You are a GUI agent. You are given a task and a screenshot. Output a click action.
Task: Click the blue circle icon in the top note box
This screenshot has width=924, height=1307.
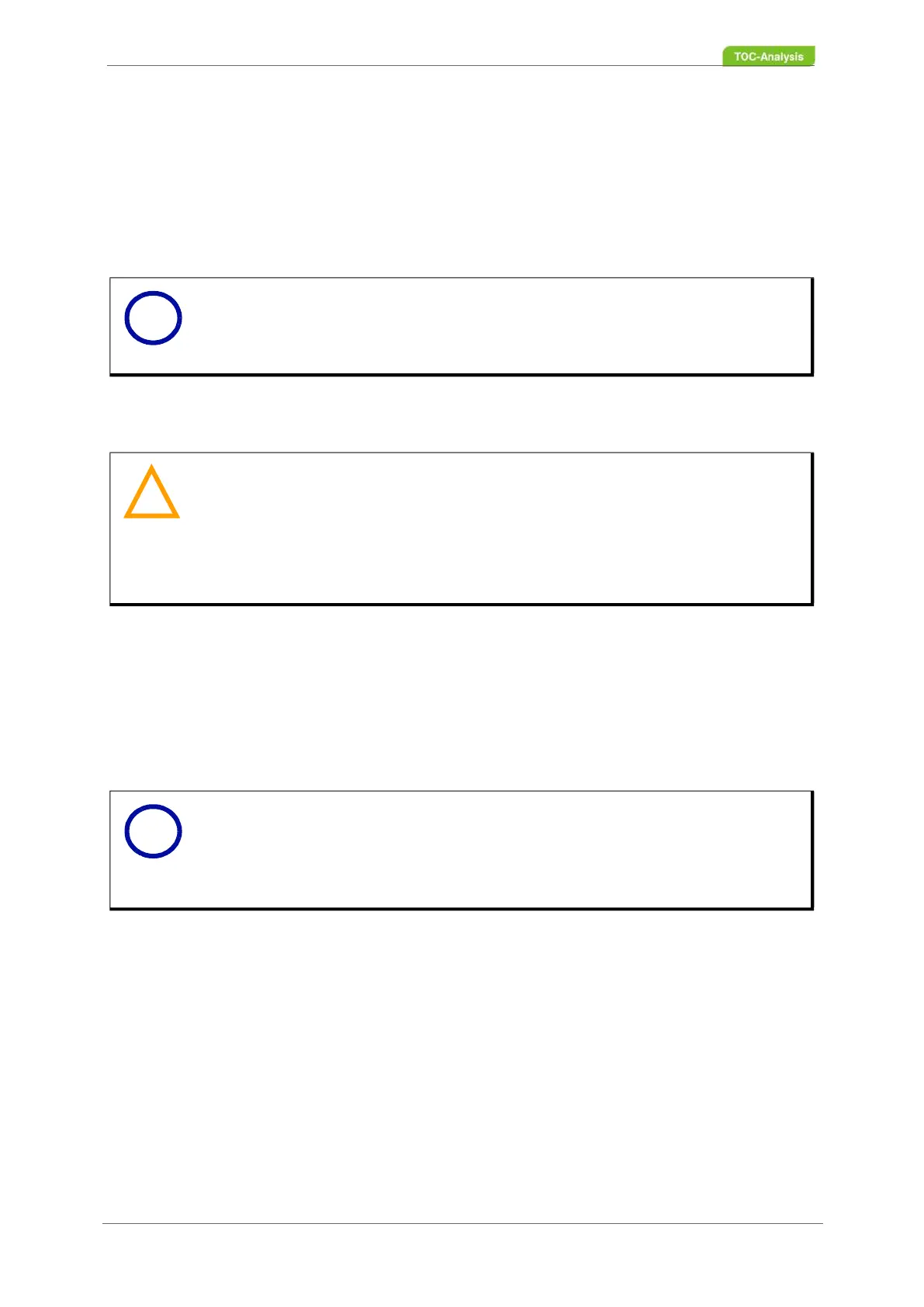point(153,318)
